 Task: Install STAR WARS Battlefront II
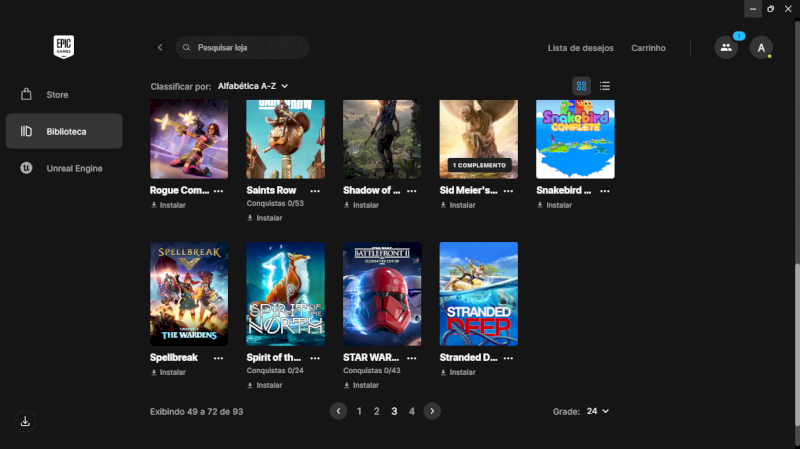(361, 385)
